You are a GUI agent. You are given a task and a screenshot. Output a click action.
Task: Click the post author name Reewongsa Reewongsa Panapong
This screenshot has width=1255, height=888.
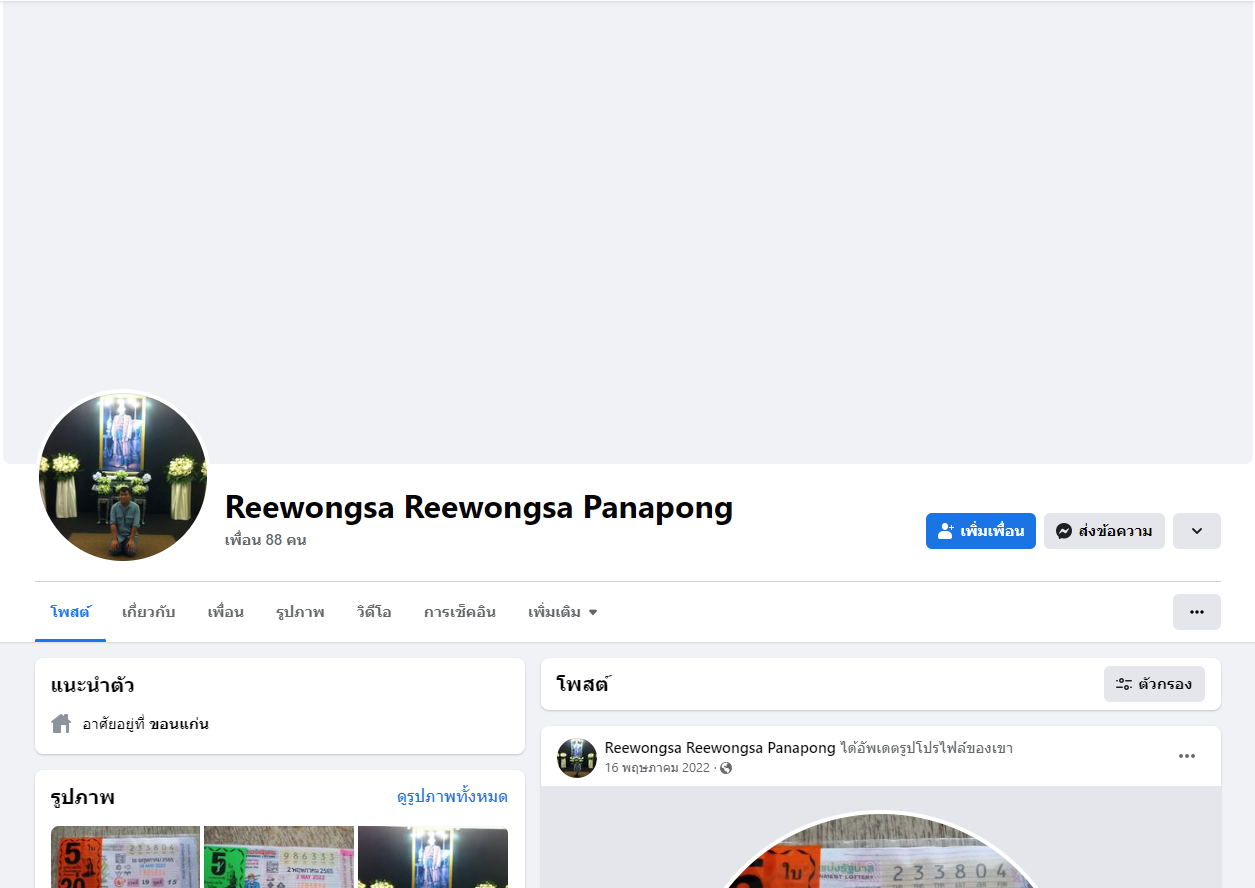tap(720, 748)
